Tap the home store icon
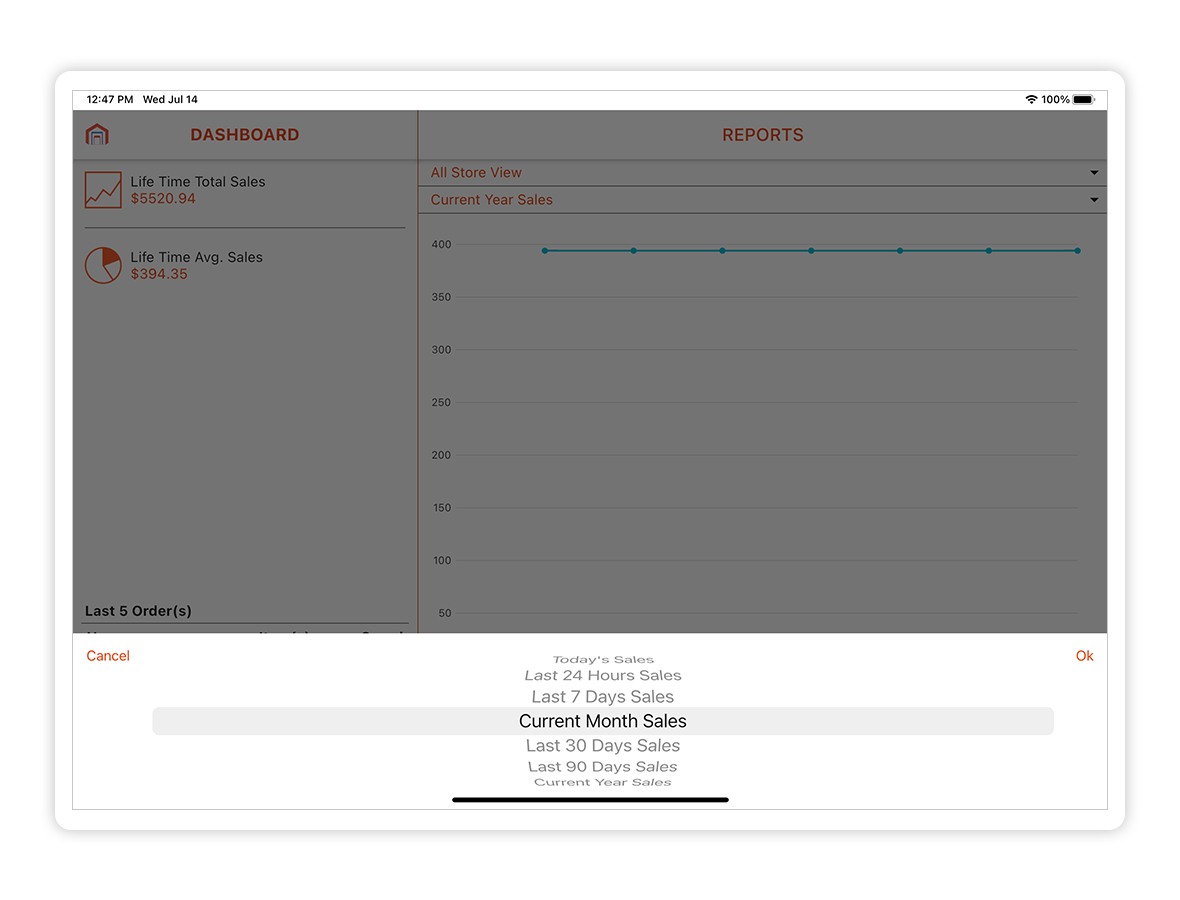 [97, 135]
